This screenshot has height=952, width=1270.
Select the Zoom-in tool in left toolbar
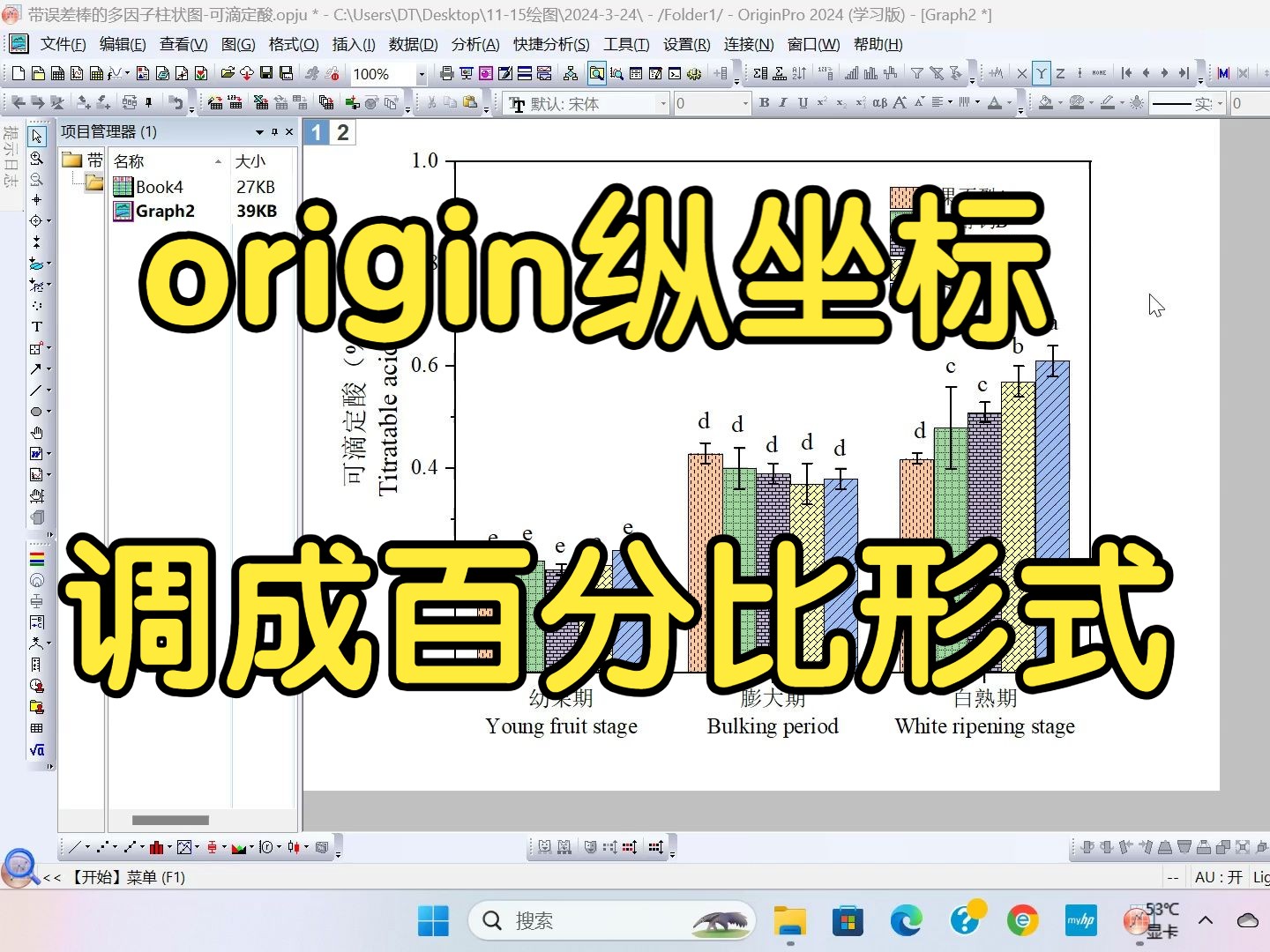pos(36,158)
